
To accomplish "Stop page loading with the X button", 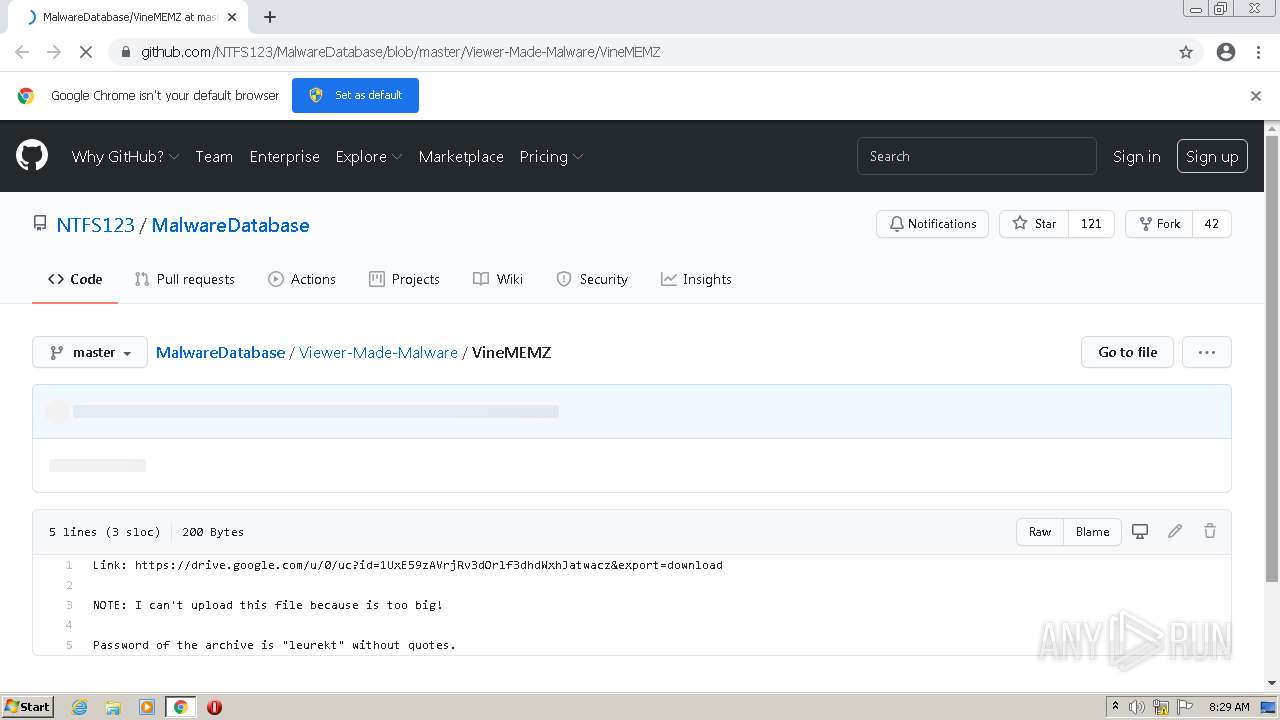I will [x=86, y=52].
